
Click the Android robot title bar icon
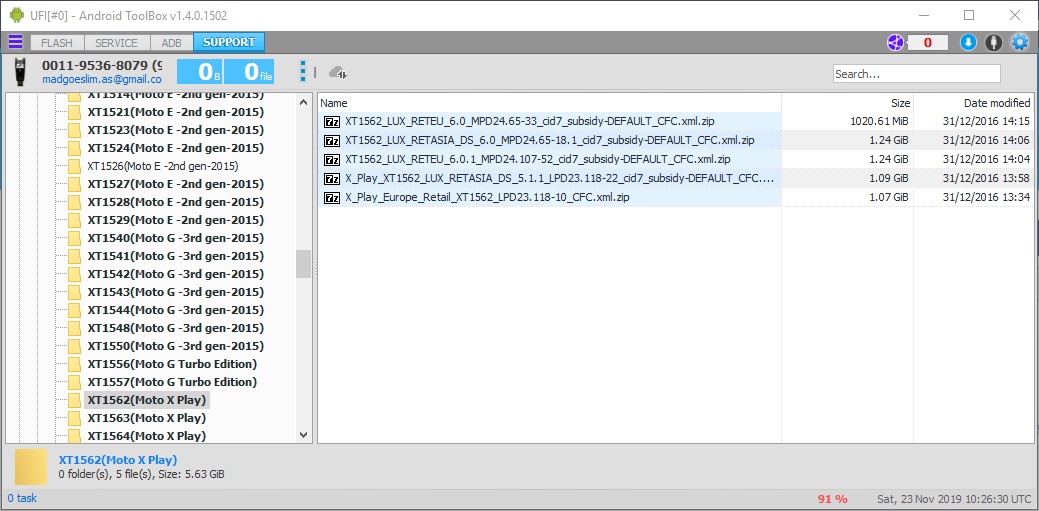[16, 15]
